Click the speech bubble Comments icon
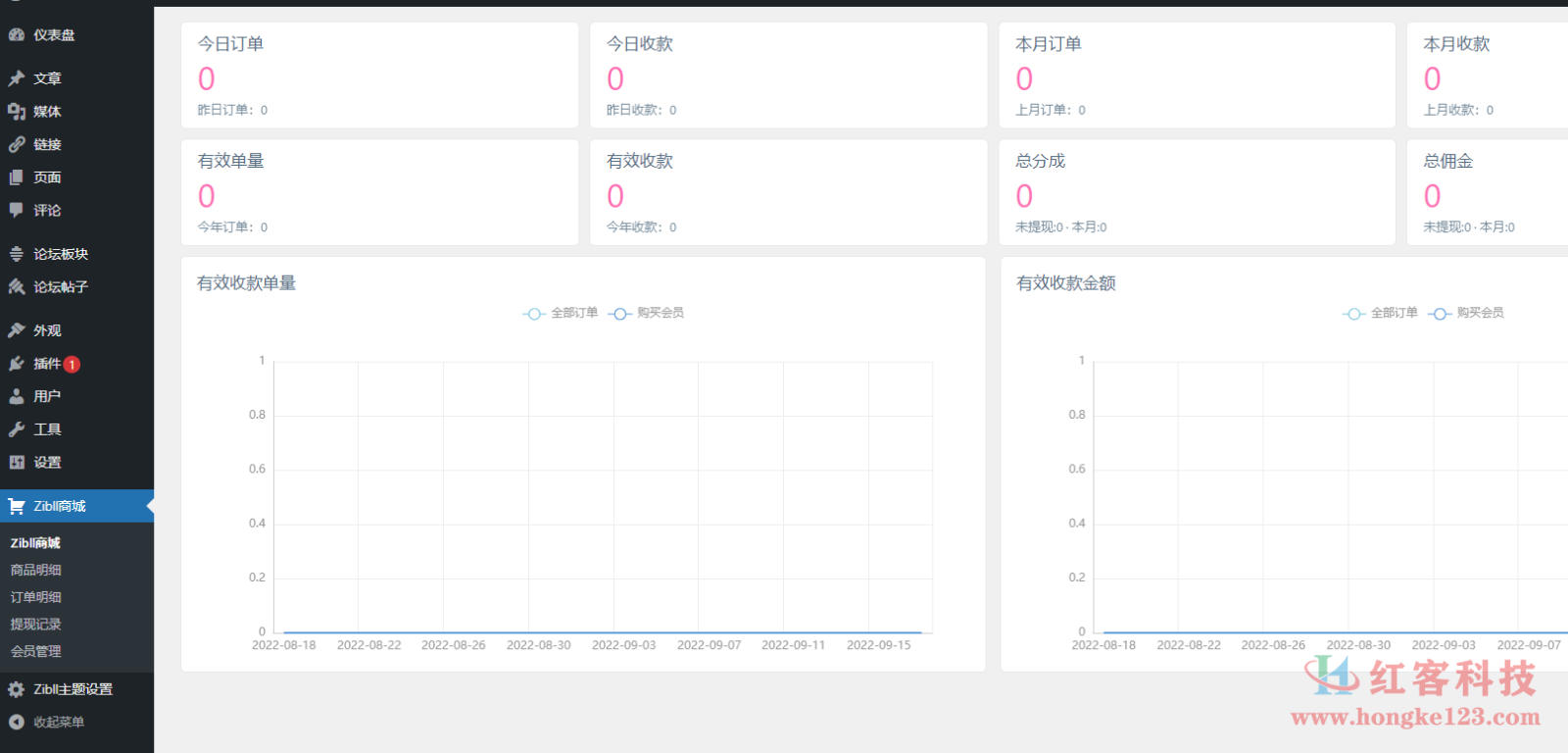Screen dimensions: 1568x753 tap(17, 210)
